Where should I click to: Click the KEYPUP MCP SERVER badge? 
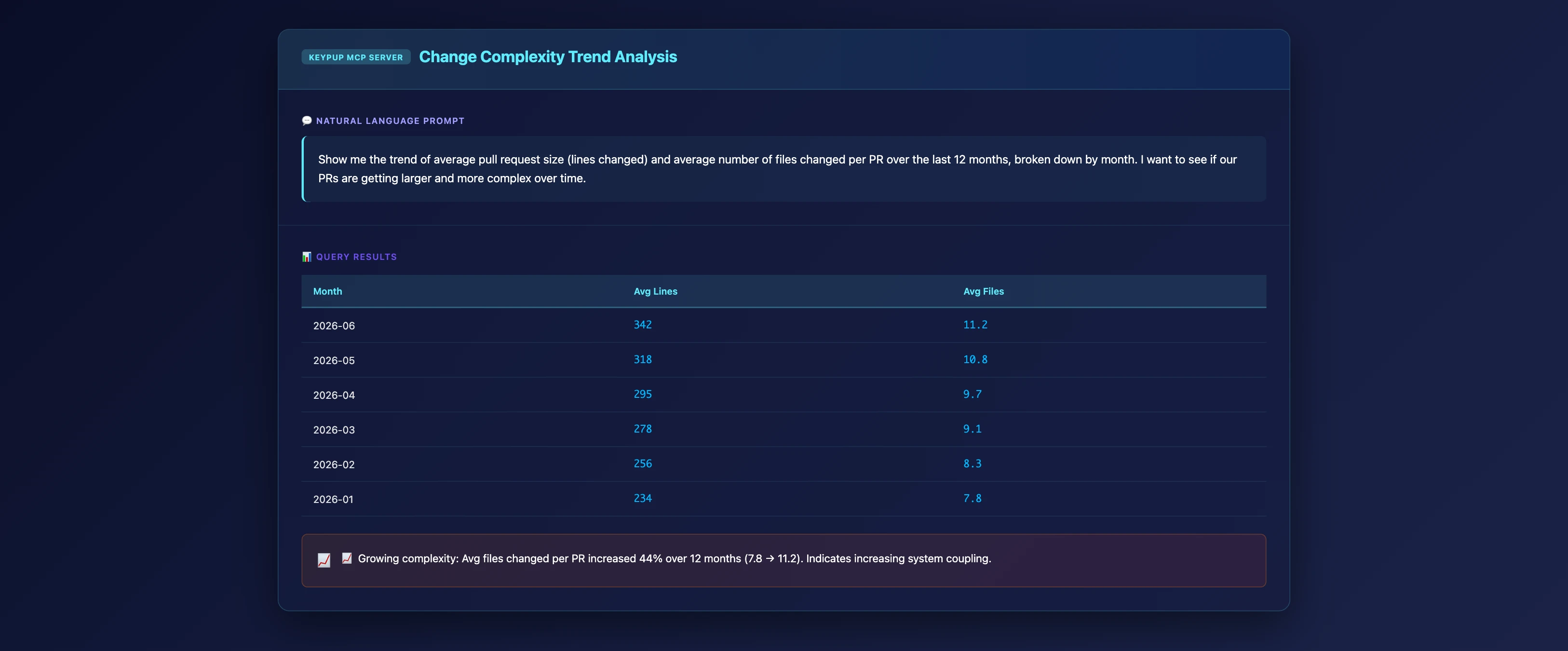355,57
